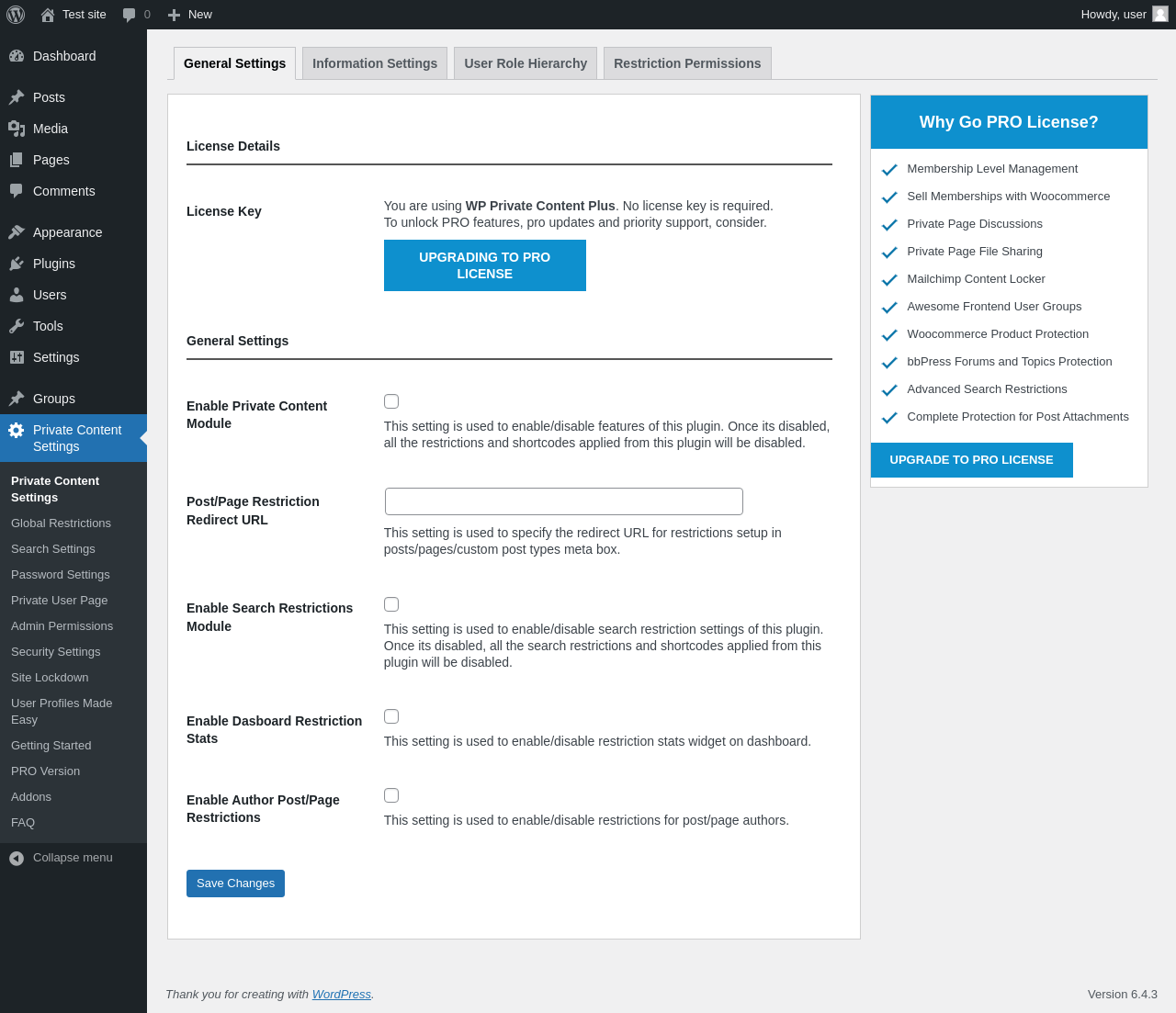The height and width of the screenshot is (1013, 1176).
Task: Click the Dashboard gauge icon
Action: (x=17, y=56)
